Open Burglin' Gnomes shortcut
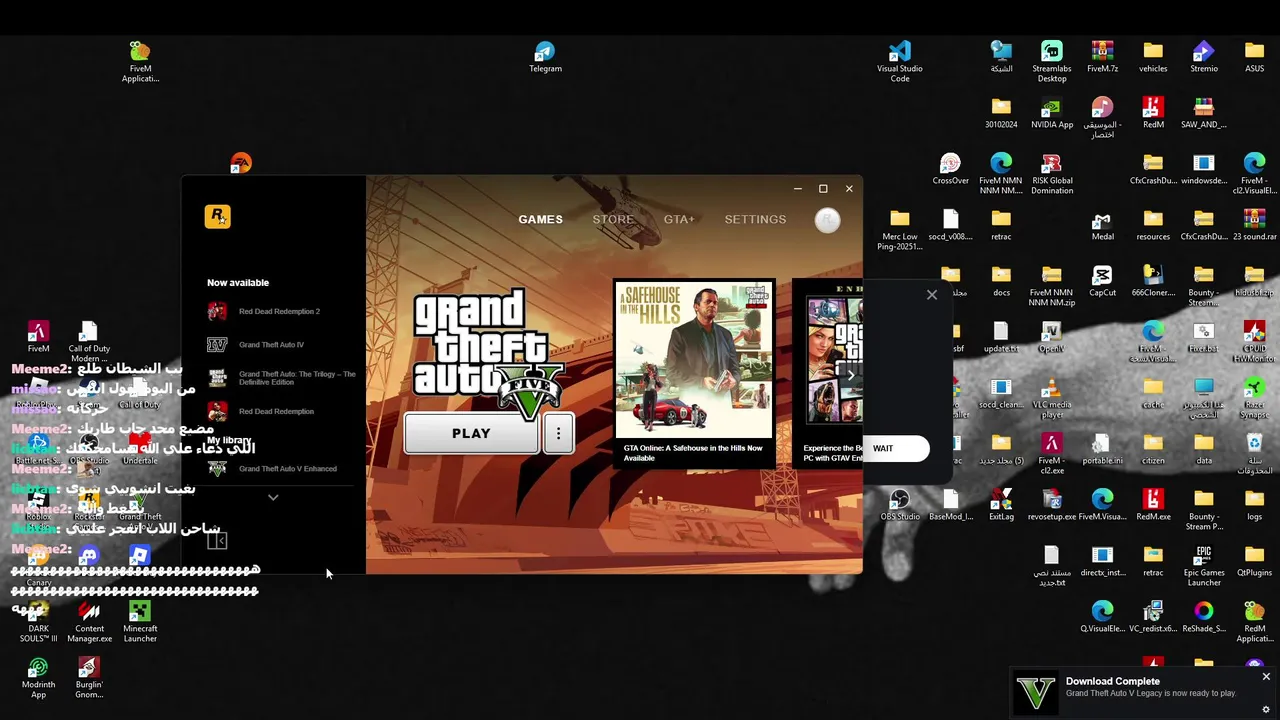 point(89,677)
